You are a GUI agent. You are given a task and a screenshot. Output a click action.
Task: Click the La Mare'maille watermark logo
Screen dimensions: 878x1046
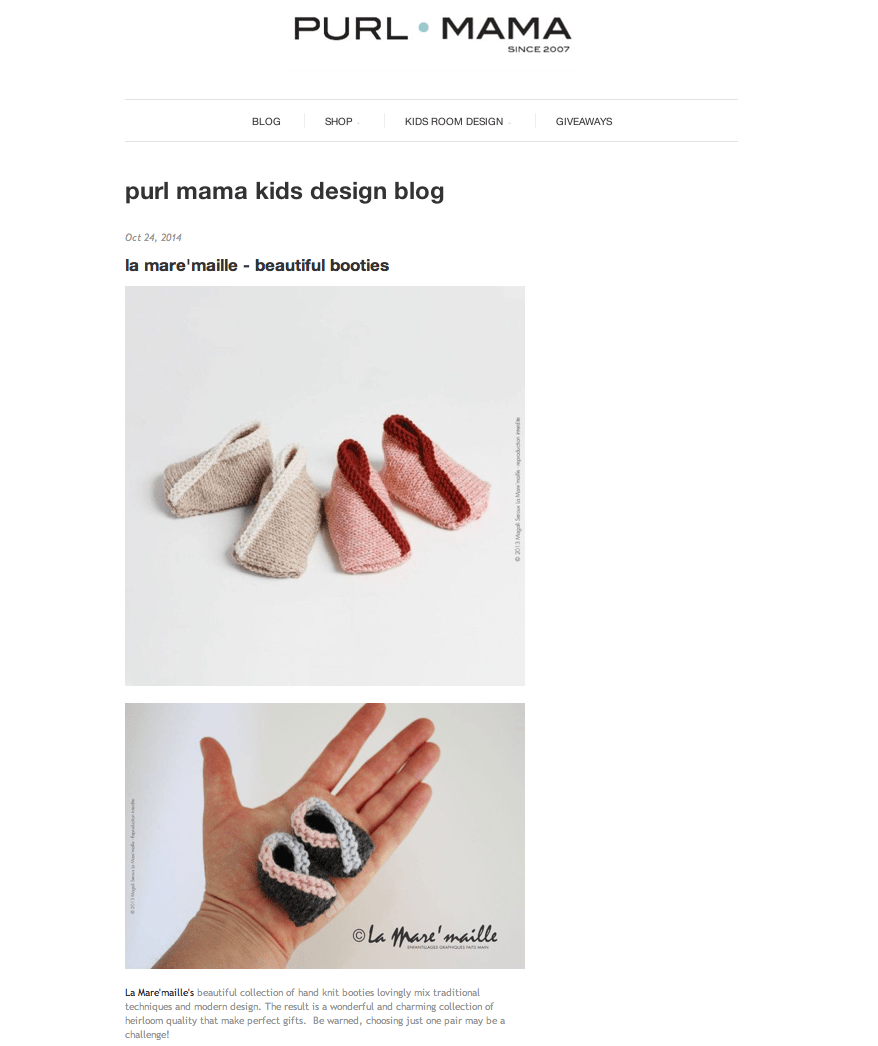click(424, 935)
